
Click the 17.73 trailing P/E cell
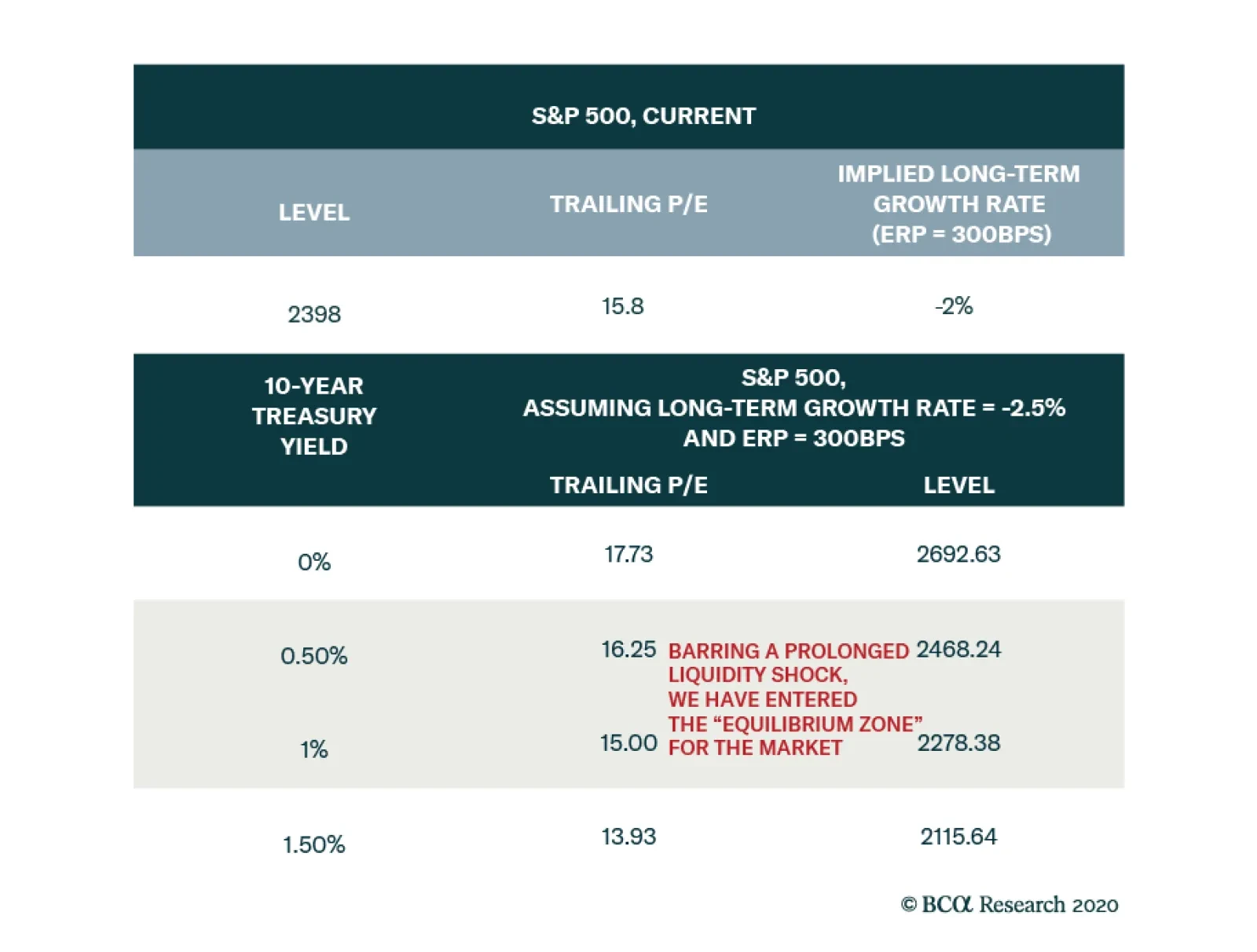628,555
